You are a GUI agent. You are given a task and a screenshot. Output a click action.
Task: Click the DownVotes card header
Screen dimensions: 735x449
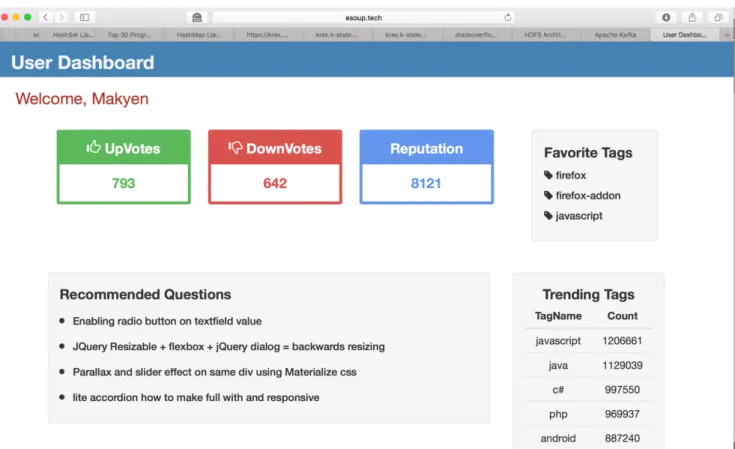pos(275,148)
